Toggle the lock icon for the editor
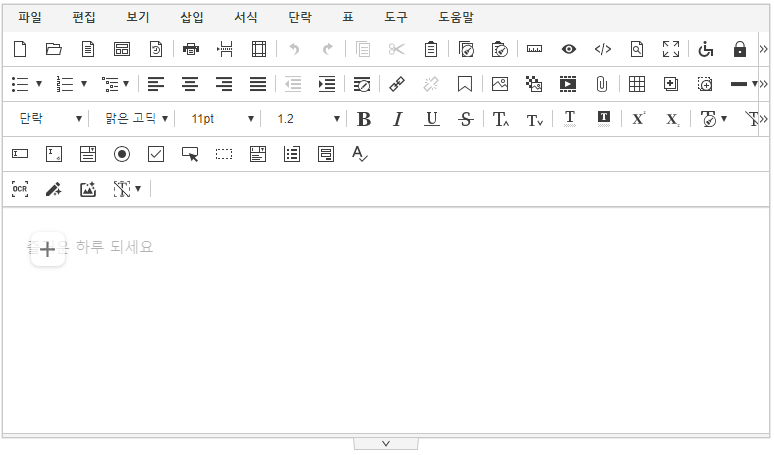This screenshot has height=455, width=774. pos(740,49)
